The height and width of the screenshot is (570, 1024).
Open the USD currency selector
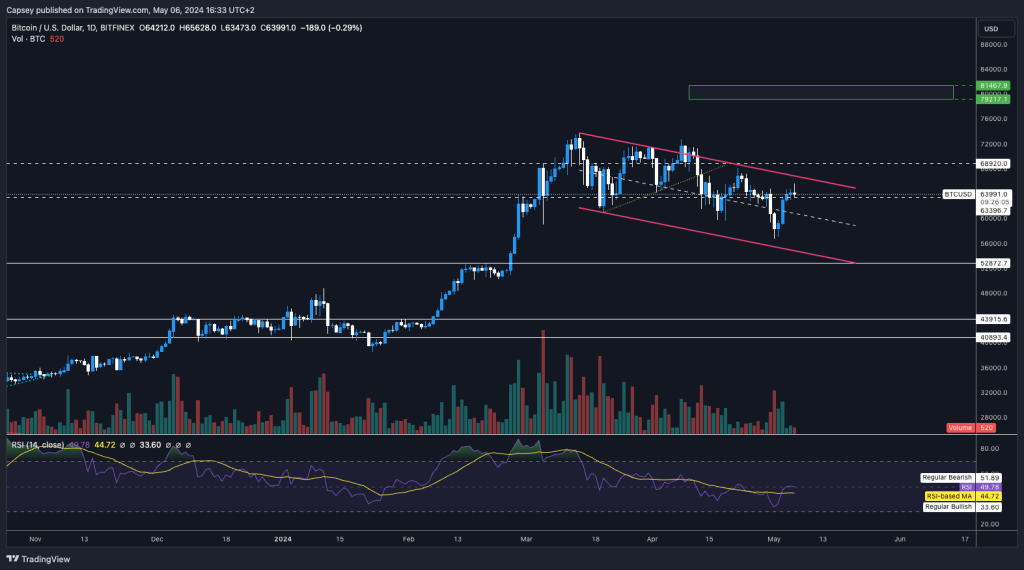[x=995, y=29]
